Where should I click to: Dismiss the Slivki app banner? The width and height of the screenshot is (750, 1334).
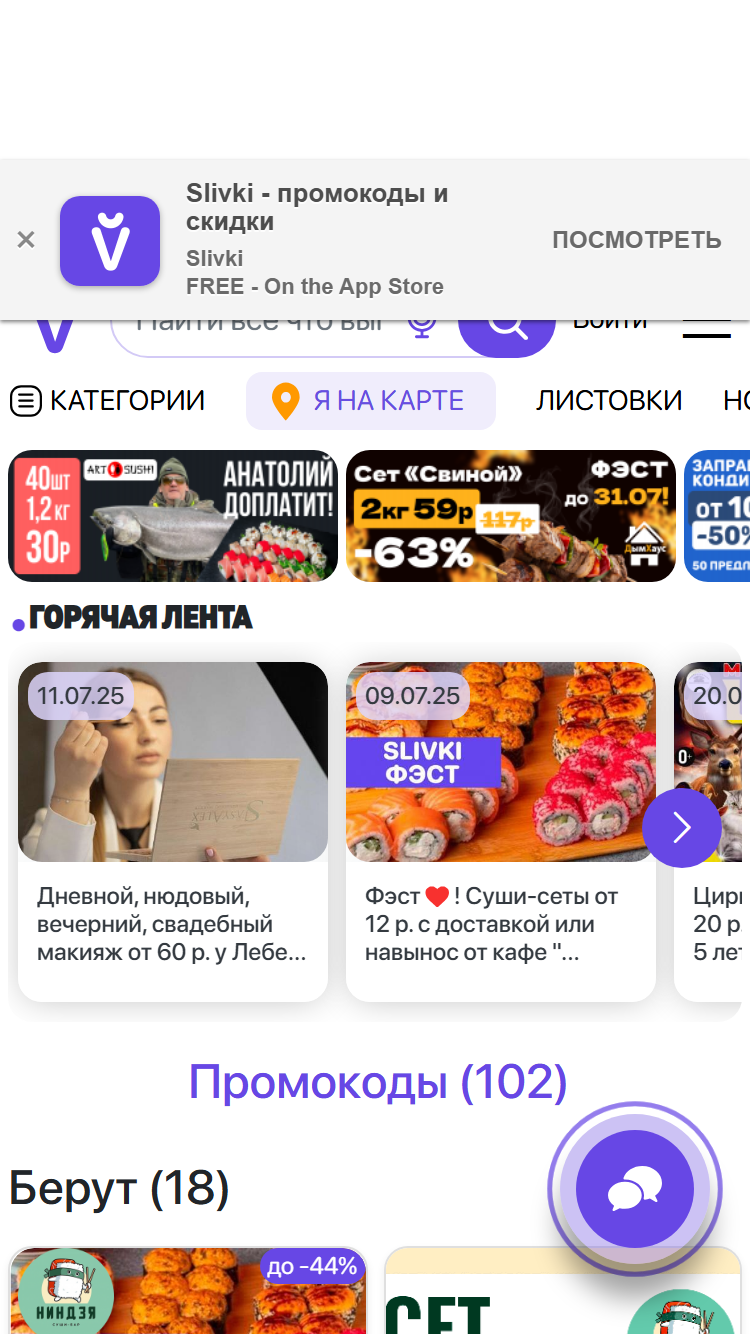tap(26, 240)
